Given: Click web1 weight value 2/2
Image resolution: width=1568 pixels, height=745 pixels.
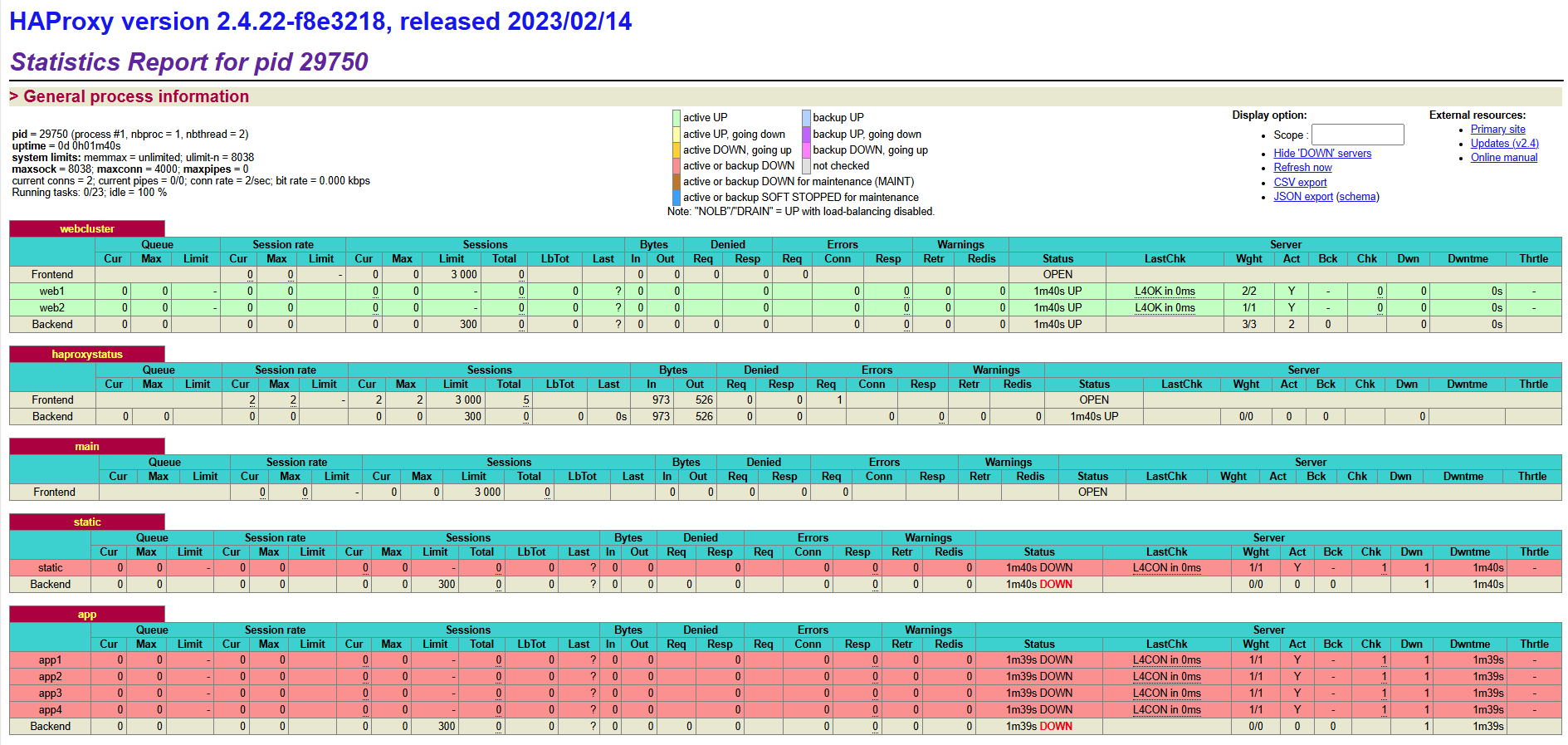Looking at the screenshot, I should (x=1248, y=291).
